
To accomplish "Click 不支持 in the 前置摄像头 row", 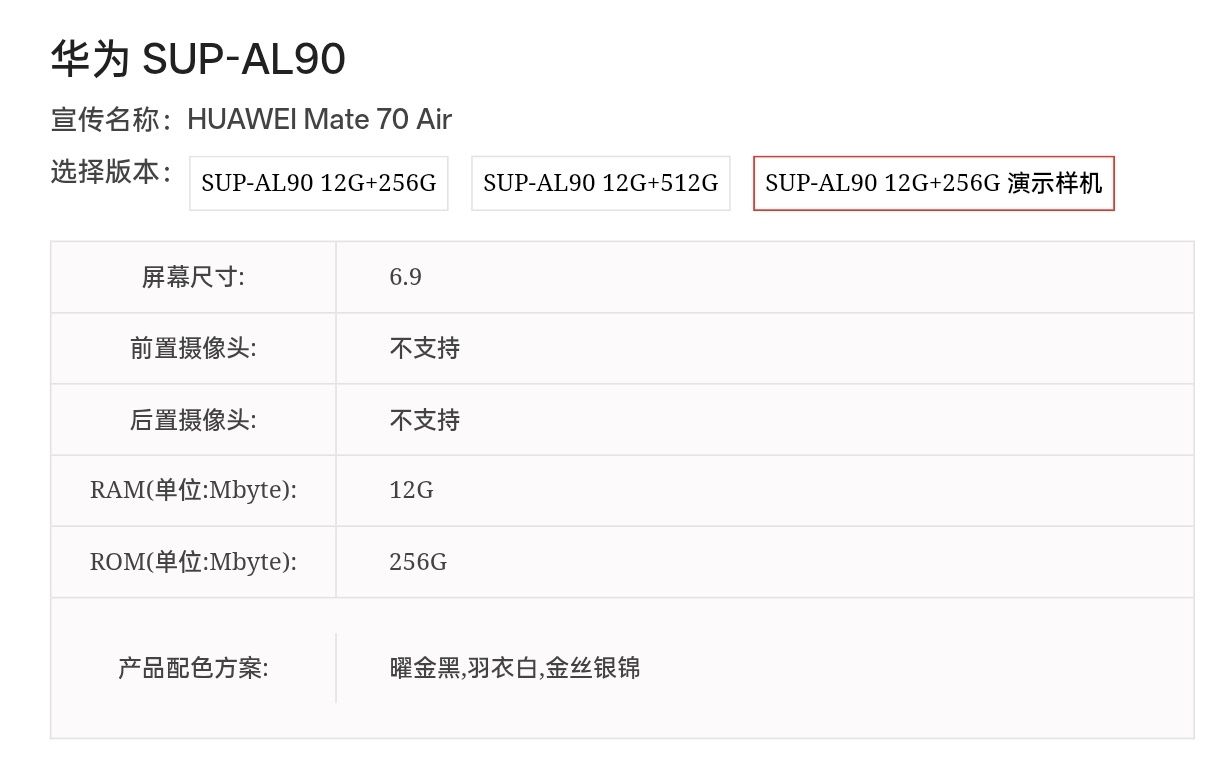I will 425,348.
